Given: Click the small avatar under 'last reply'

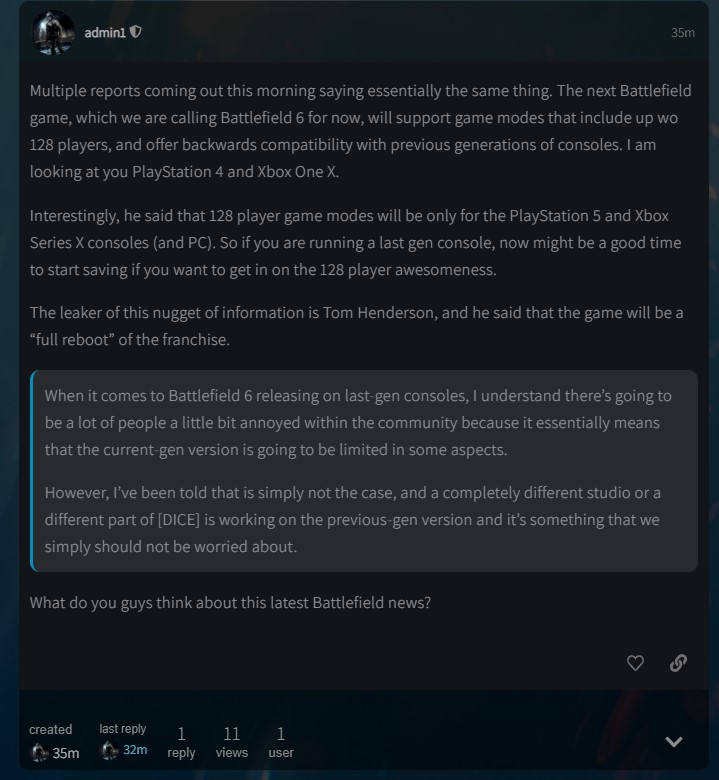Looking at the screenshot, I should (x=109, y=751).
